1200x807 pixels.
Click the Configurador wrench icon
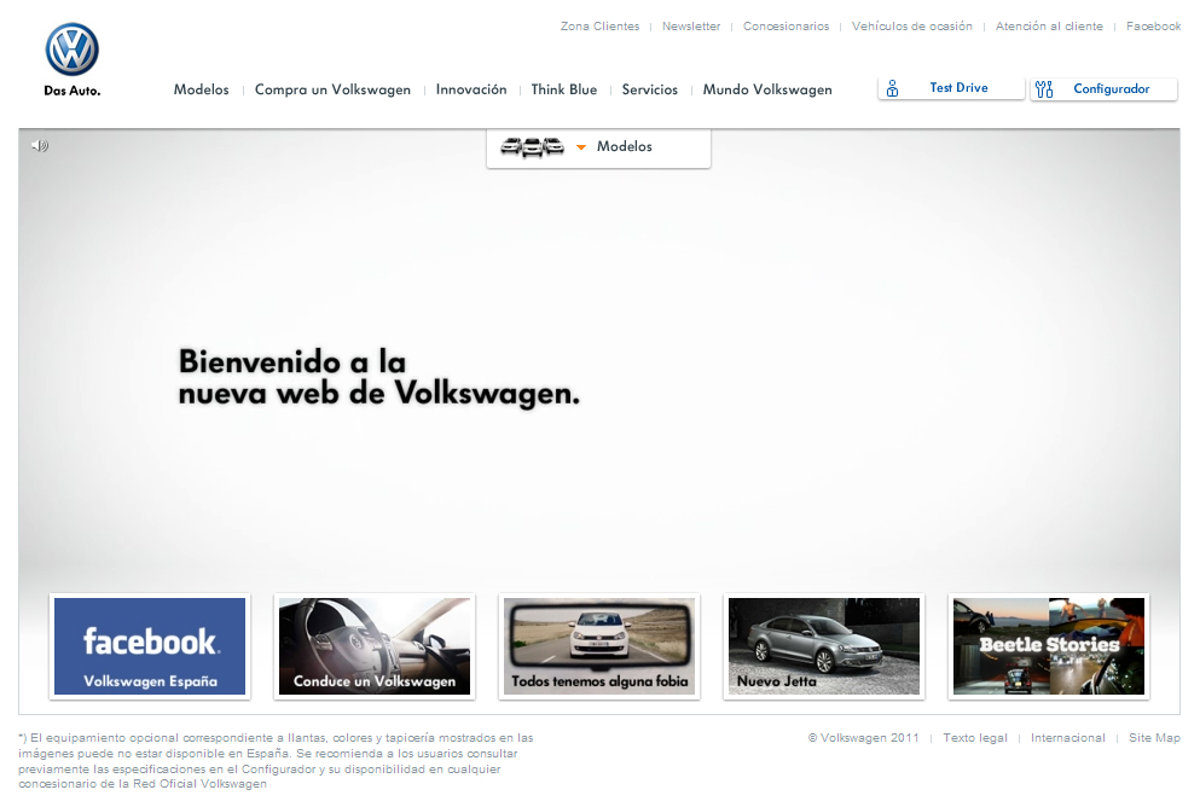tap(1045, 89)
